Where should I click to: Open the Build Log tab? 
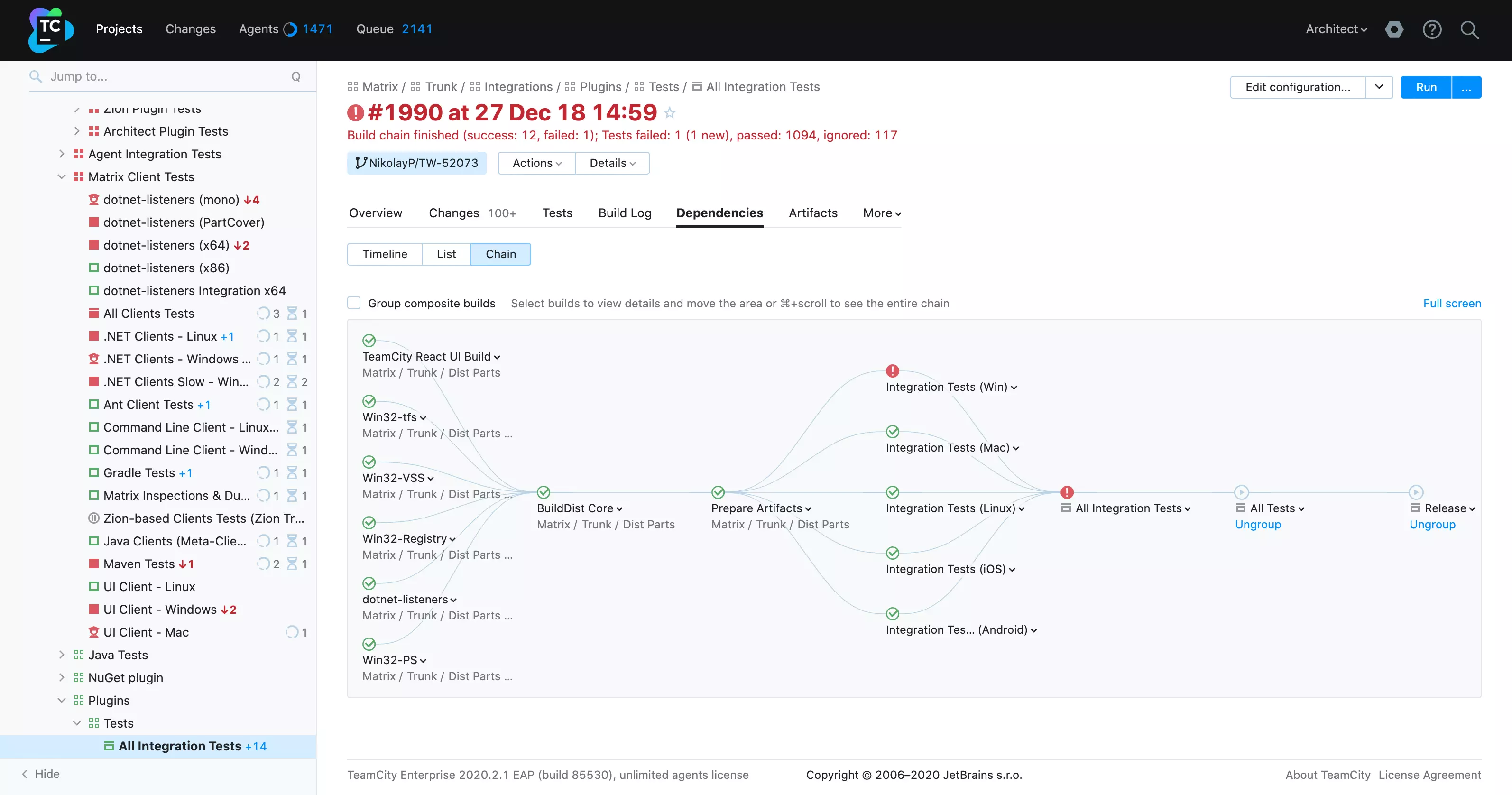(625, 213)
